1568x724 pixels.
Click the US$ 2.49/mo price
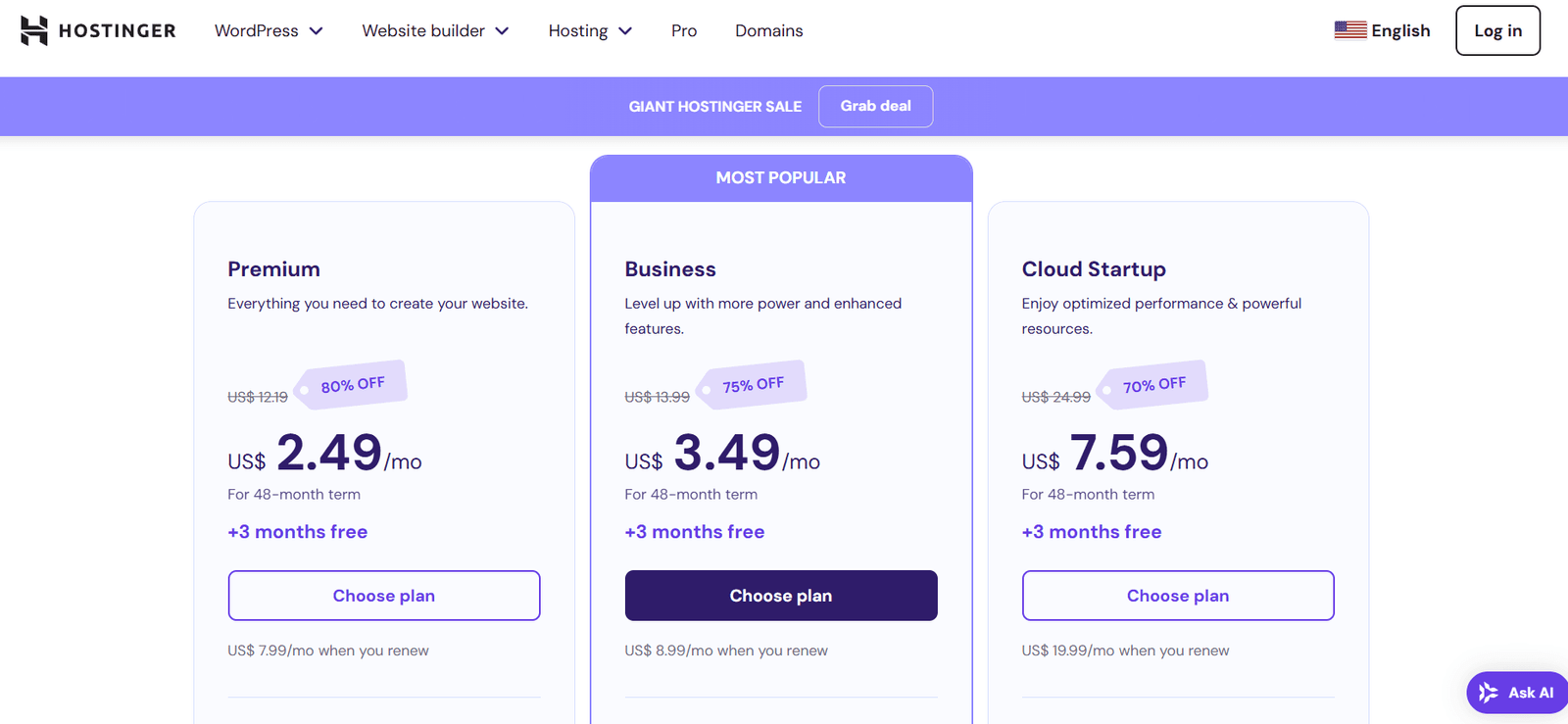(x=324, y=454)
